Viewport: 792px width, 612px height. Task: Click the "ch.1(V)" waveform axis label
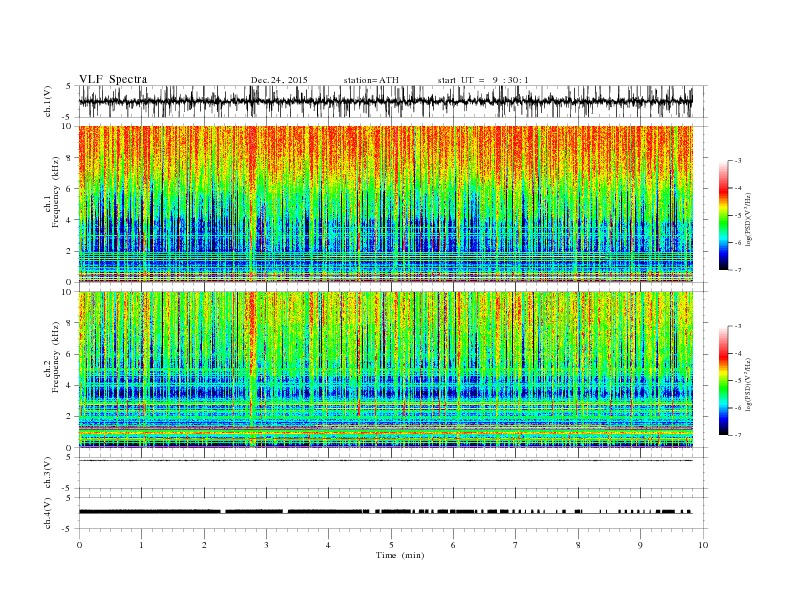coord(48,101)
